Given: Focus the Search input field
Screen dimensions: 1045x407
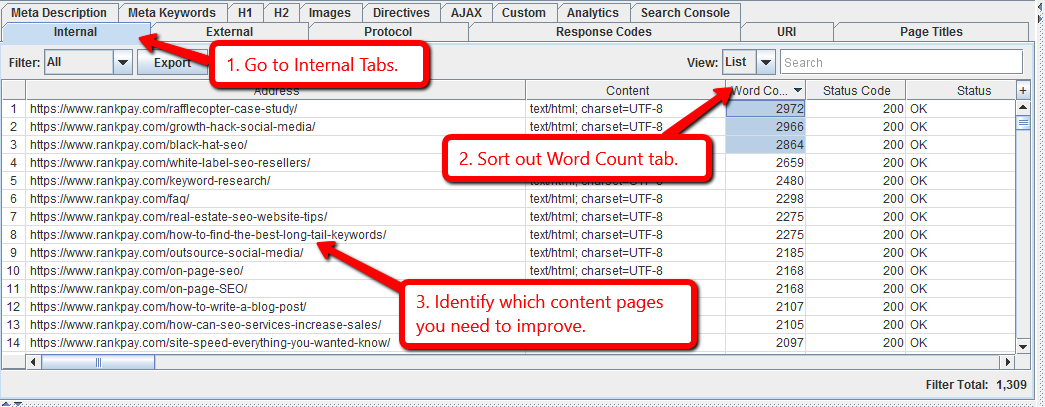Looking at the screenshot, I should tap(901, 63).
